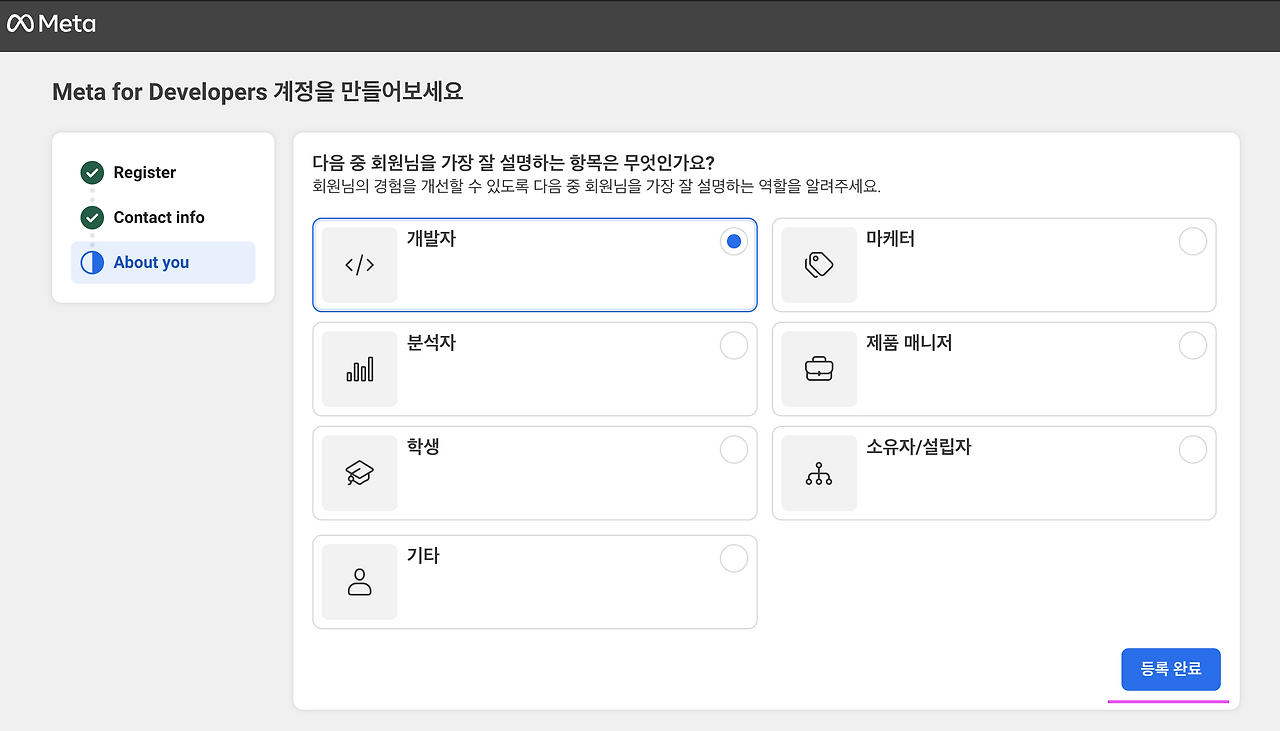Open the Contact info step
The width and height of the screenshot is (1280, 731).
click(158, 217)
